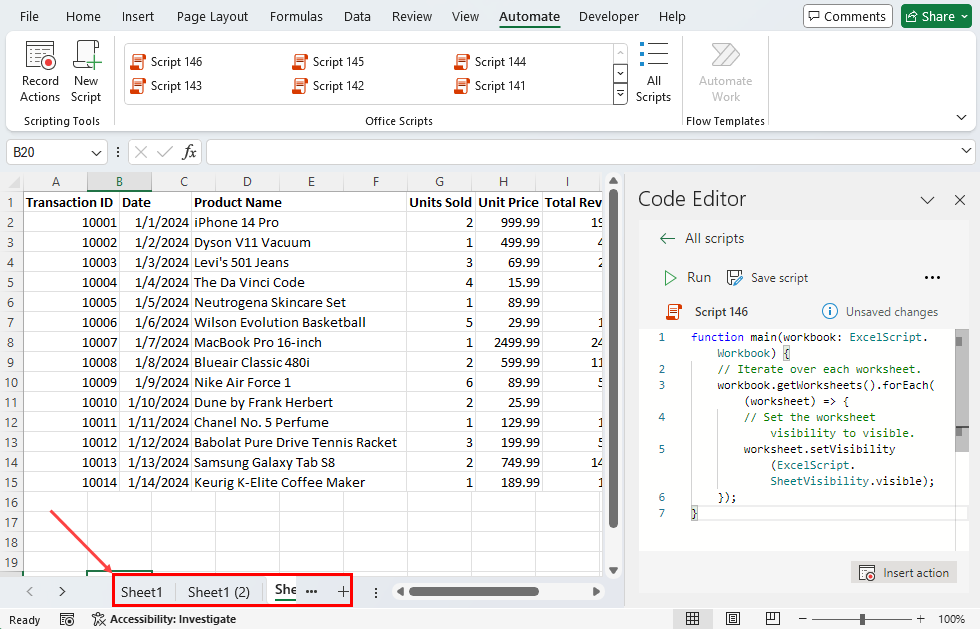This screenshot has width=980, height=629.
Task: Open the Help tab
Action: (672, 17)
